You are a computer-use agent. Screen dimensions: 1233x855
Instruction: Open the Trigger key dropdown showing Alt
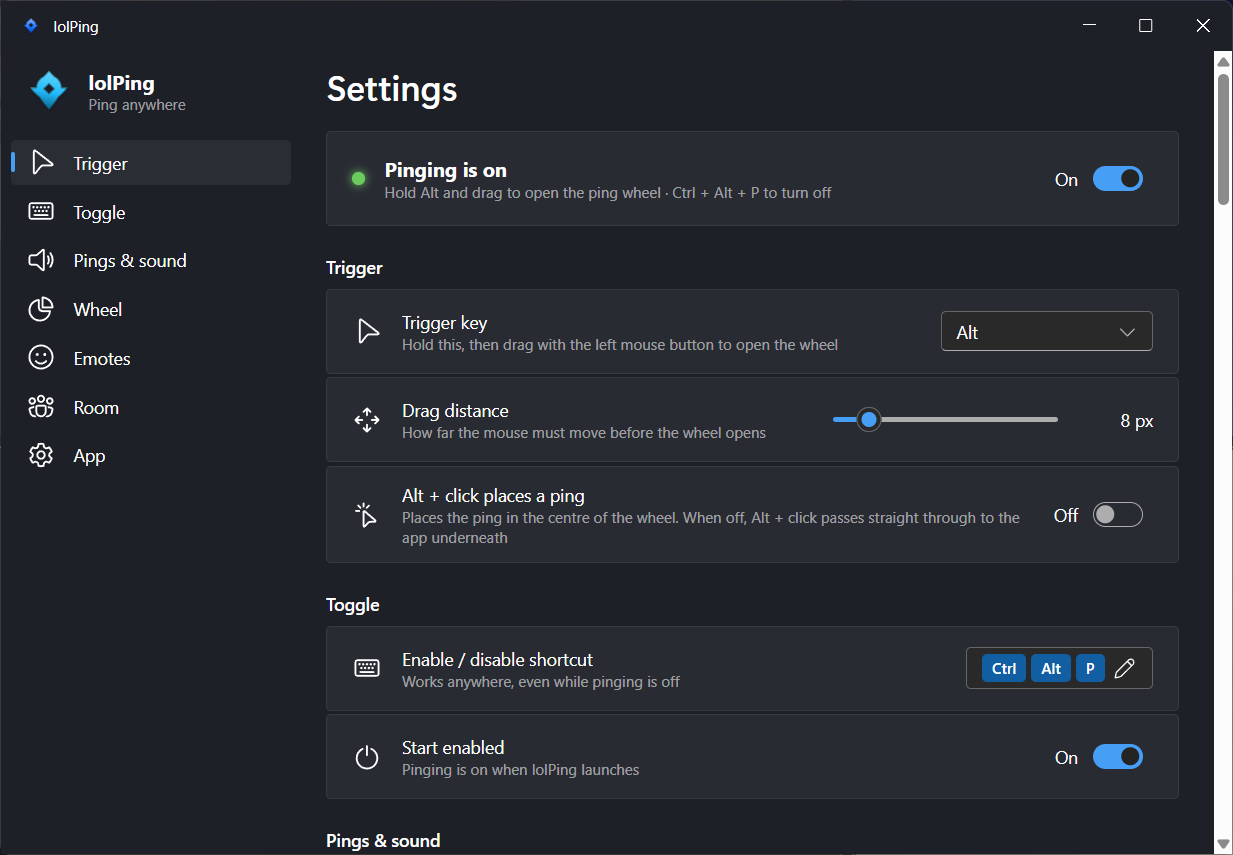pos(1047,332)
